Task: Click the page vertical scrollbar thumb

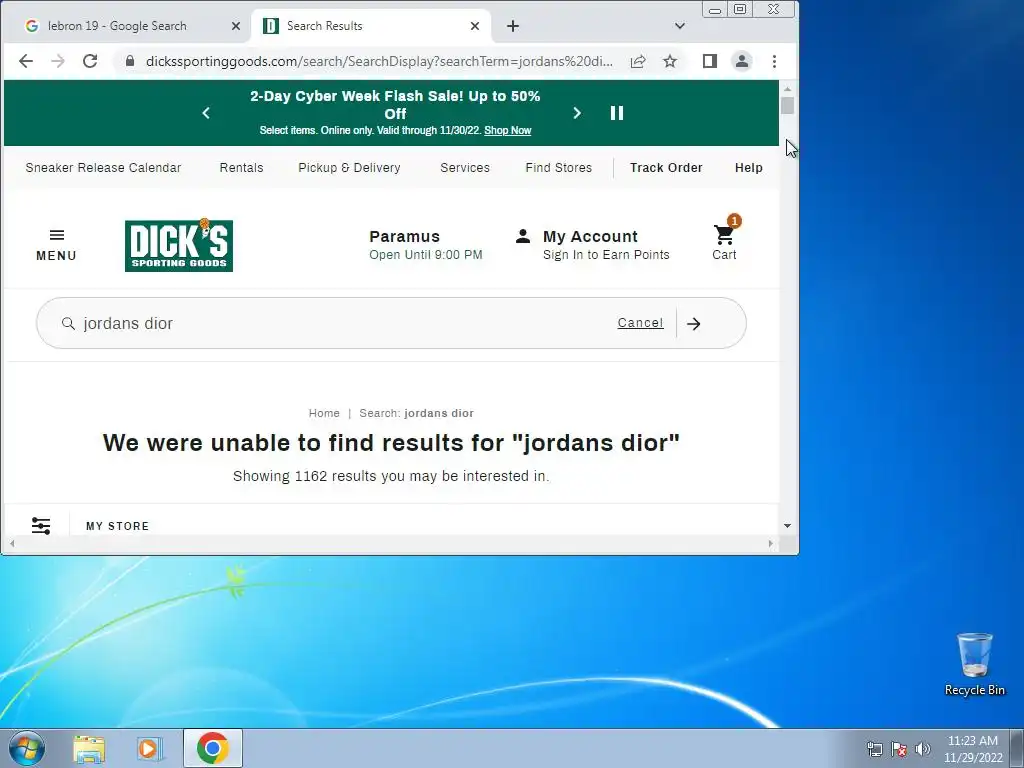Action: click(x=788, y=105)
